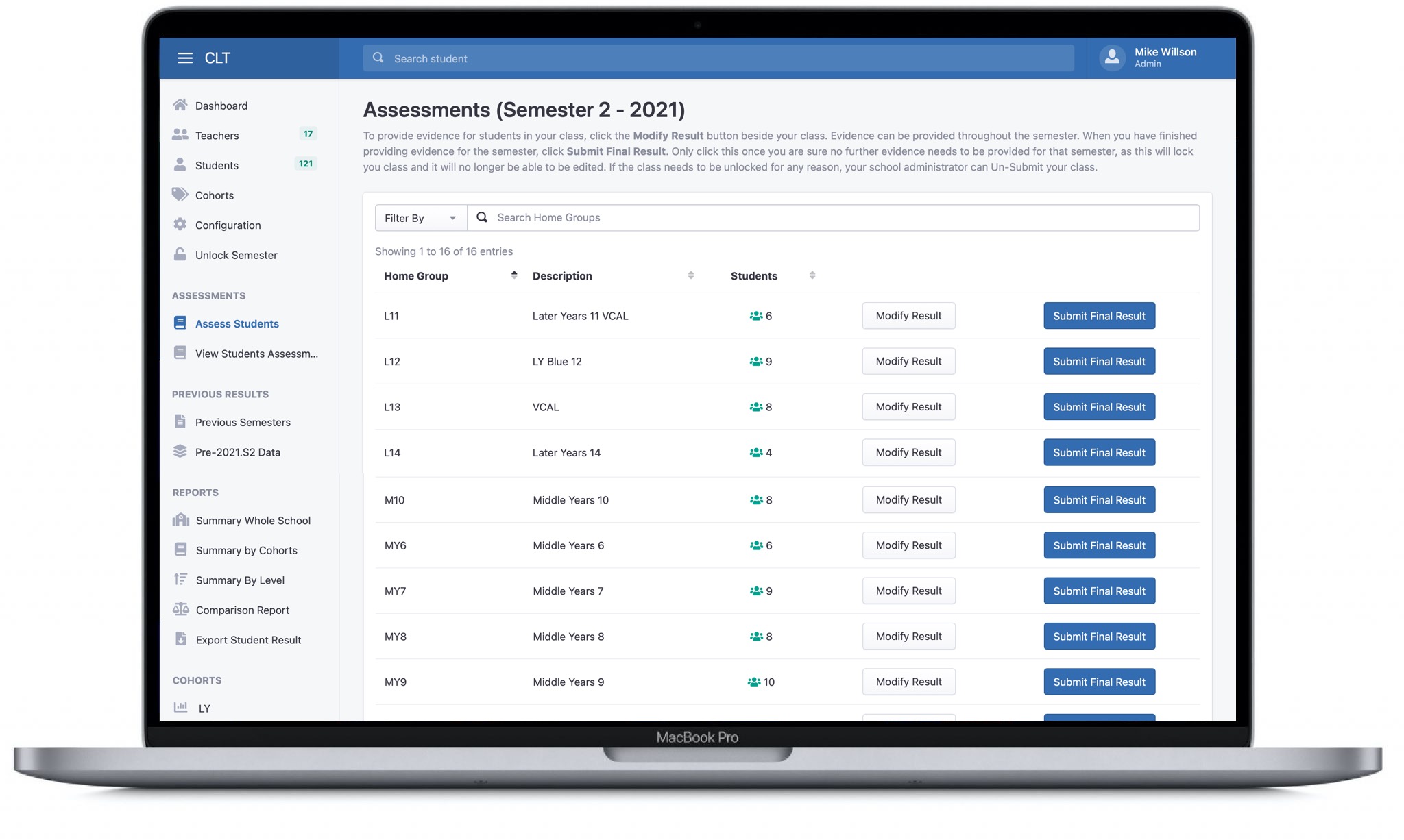The width and height of the screenshot is (1404, 840).
Task: Click Pre-2021.S2 Data menu item
Action: pyautogui.click(x=238, y=451)
